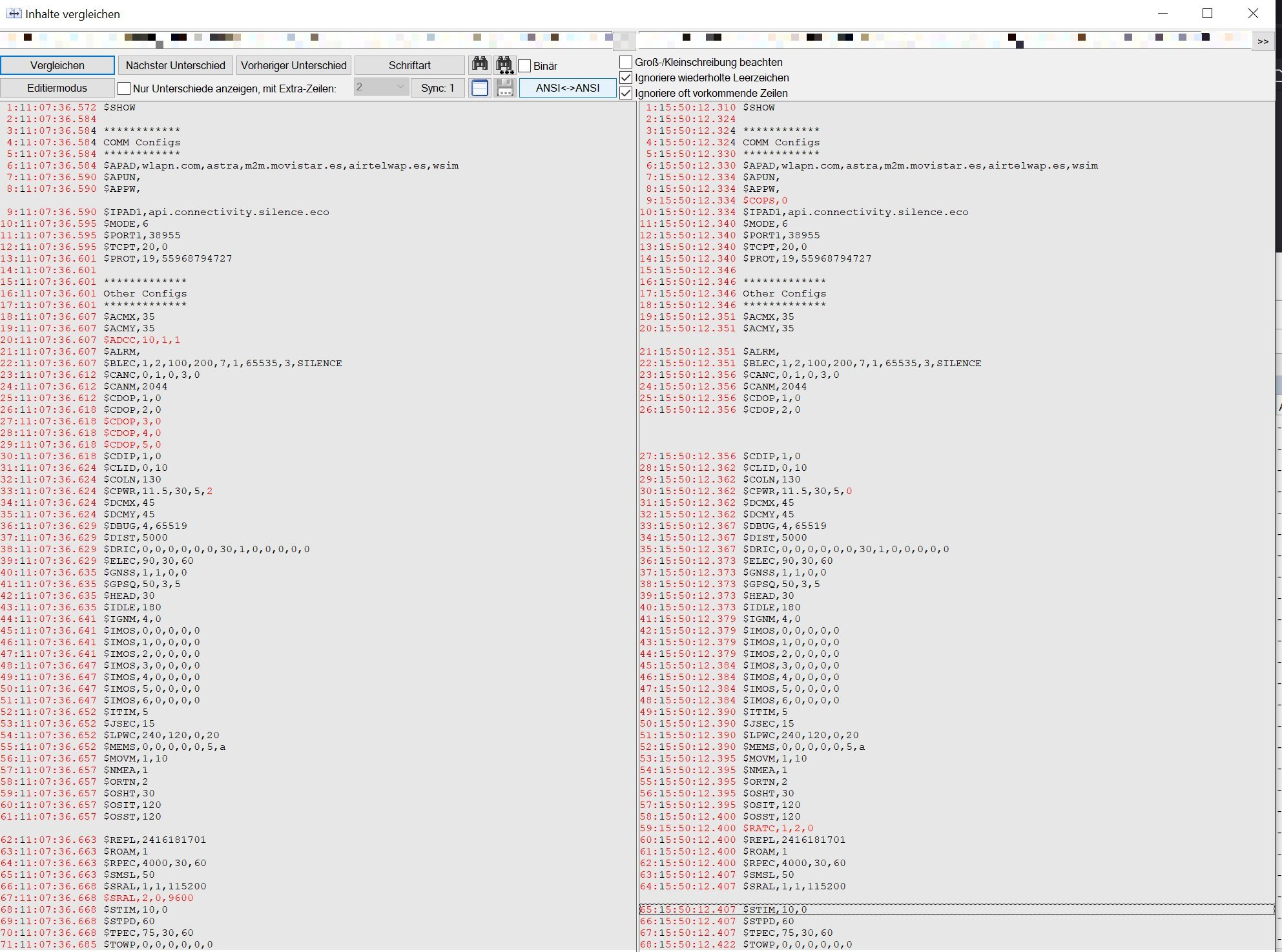Viewport: 1282px width, 952px height.
Task: Click the Sync: 1 button
Action: click(437, 88)
